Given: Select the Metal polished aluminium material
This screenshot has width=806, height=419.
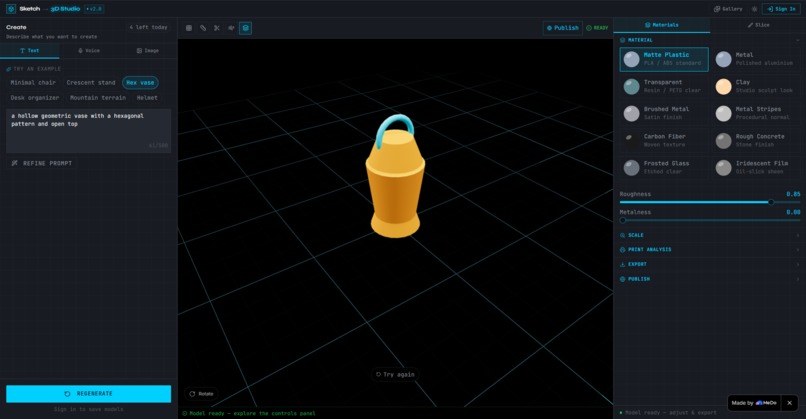Looking at the screenshot, I should (756, 59).
